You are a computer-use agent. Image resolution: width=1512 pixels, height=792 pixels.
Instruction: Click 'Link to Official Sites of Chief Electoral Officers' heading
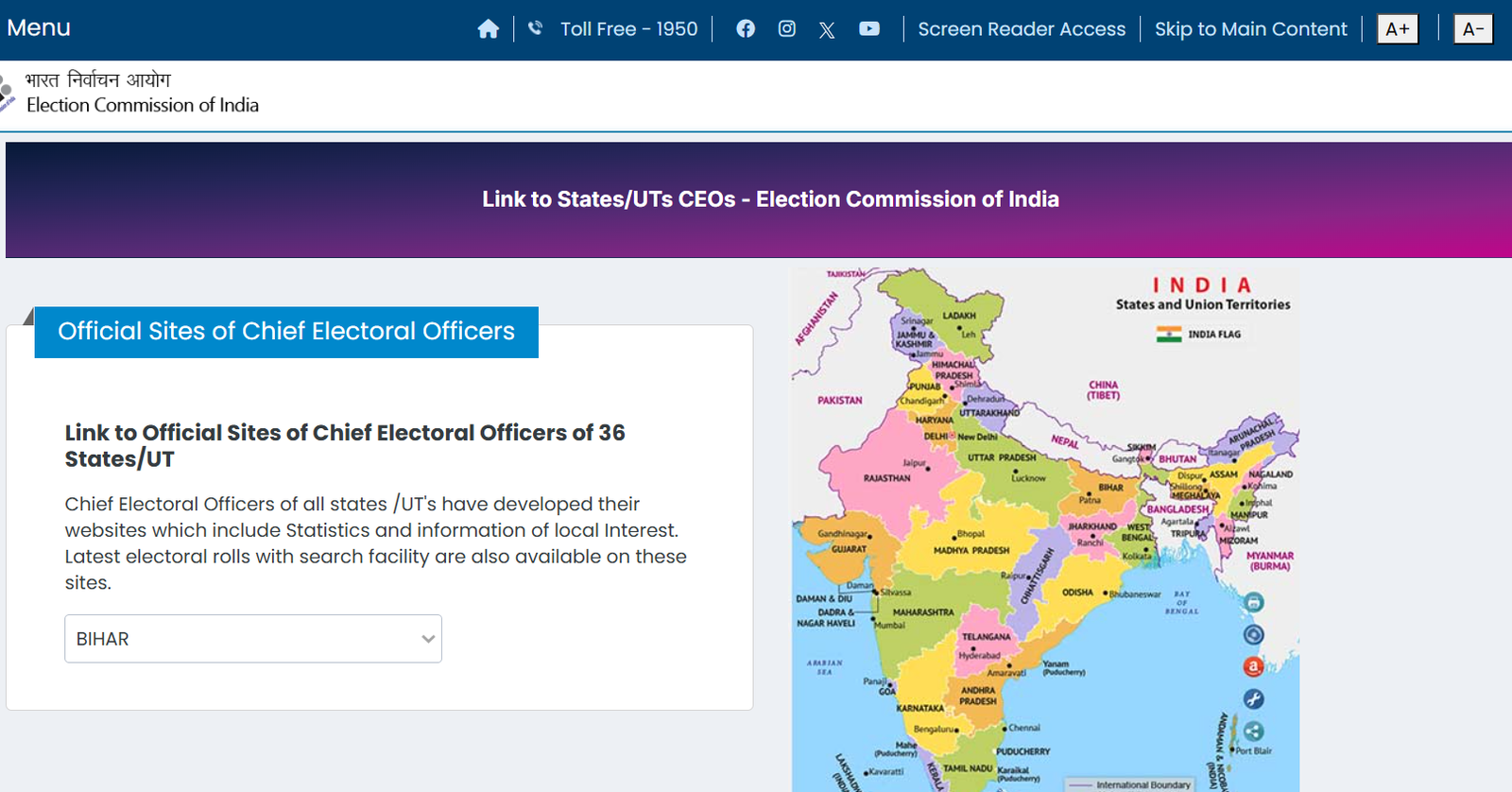point(345,445)
